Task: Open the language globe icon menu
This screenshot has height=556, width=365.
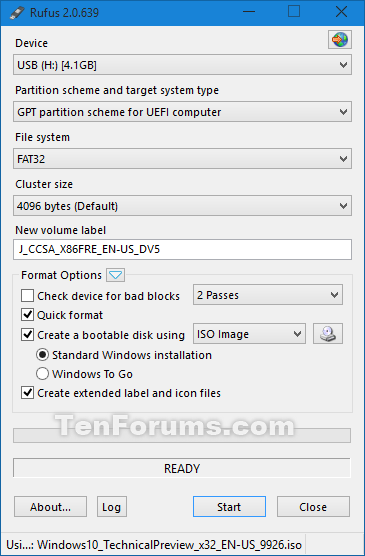Action: click(340, 39)
